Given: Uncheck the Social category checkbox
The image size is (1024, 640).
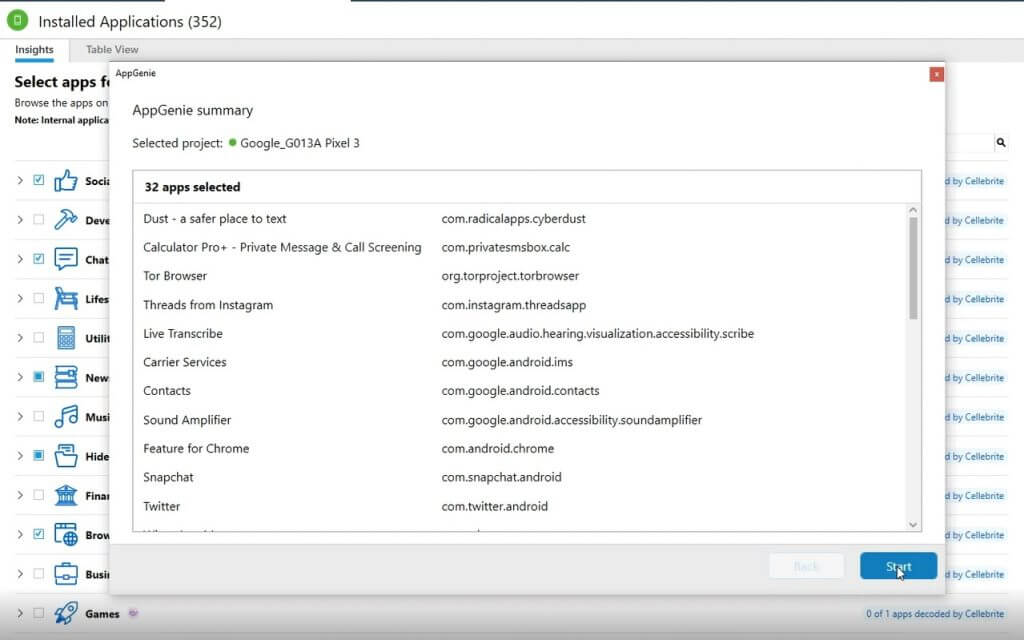Looking at the screenshot, I should [39, 180].
